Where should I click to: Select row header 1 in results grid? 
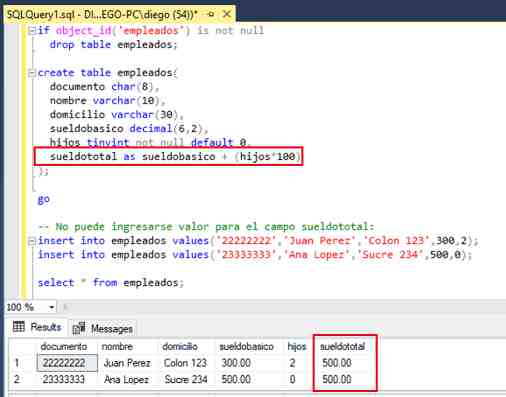(x=17, y=363)
